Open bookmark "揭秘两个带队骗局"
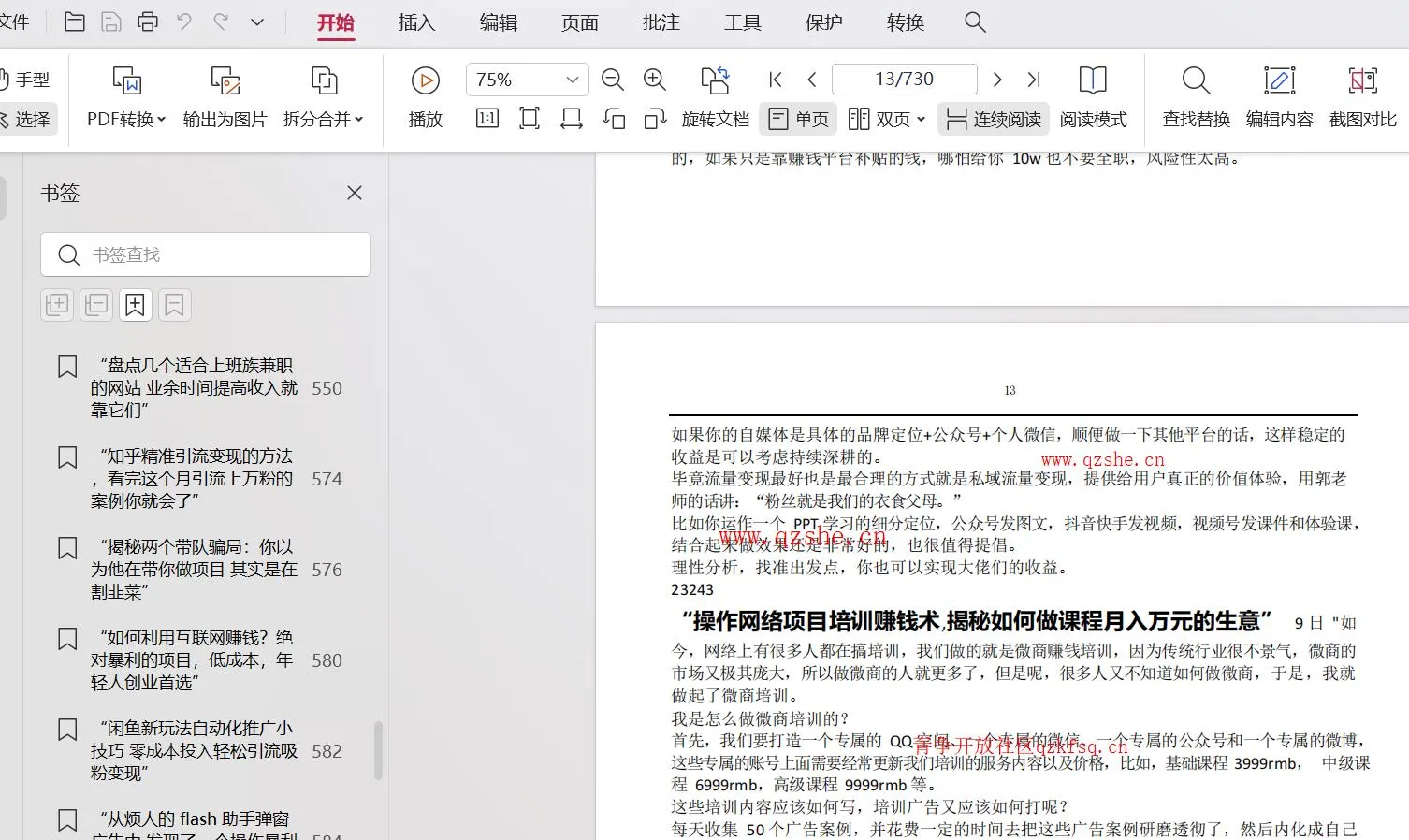This screenshot has width=1409, height=840. pyautogui.click(x=193, y=569)
